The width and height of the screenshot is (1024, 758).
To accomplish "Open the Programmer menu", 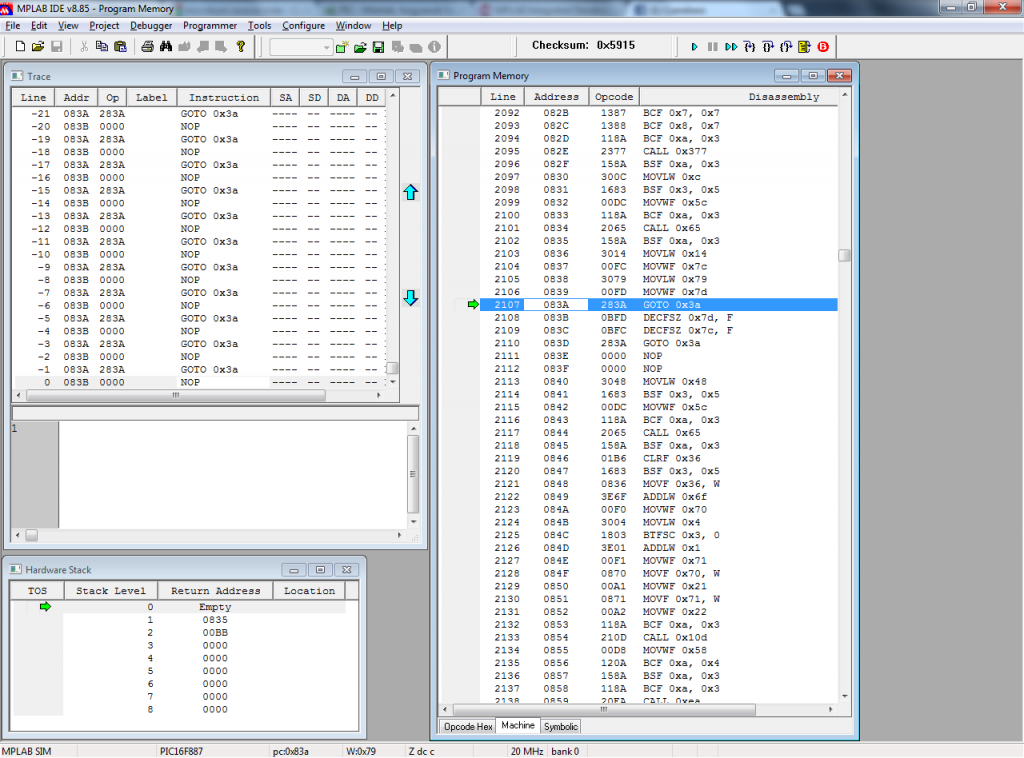I will pos(210,25).
